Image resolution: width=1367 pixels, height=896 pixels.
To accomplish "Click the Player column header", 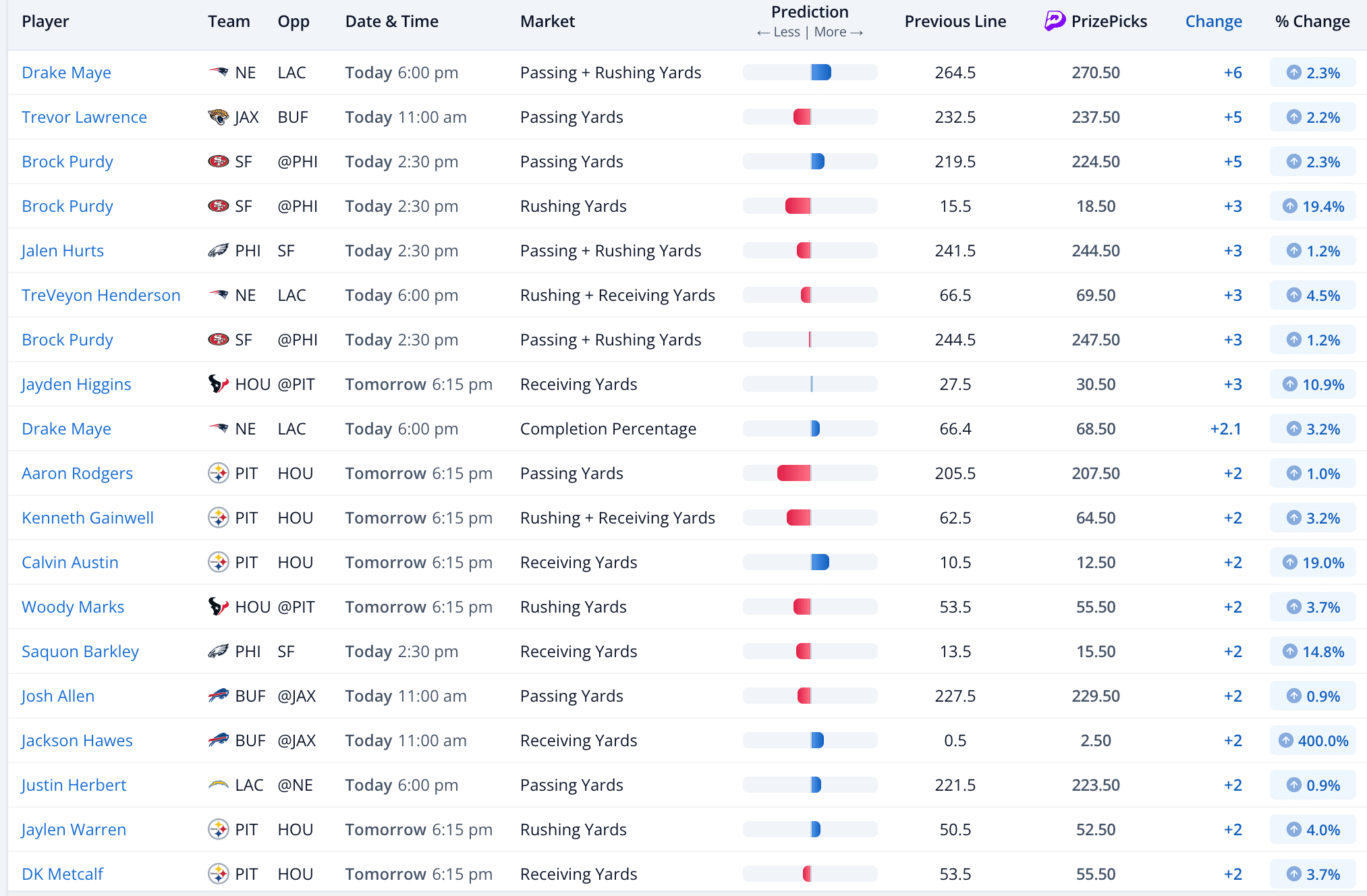I will pyautogui.click(x=45, y=22).
